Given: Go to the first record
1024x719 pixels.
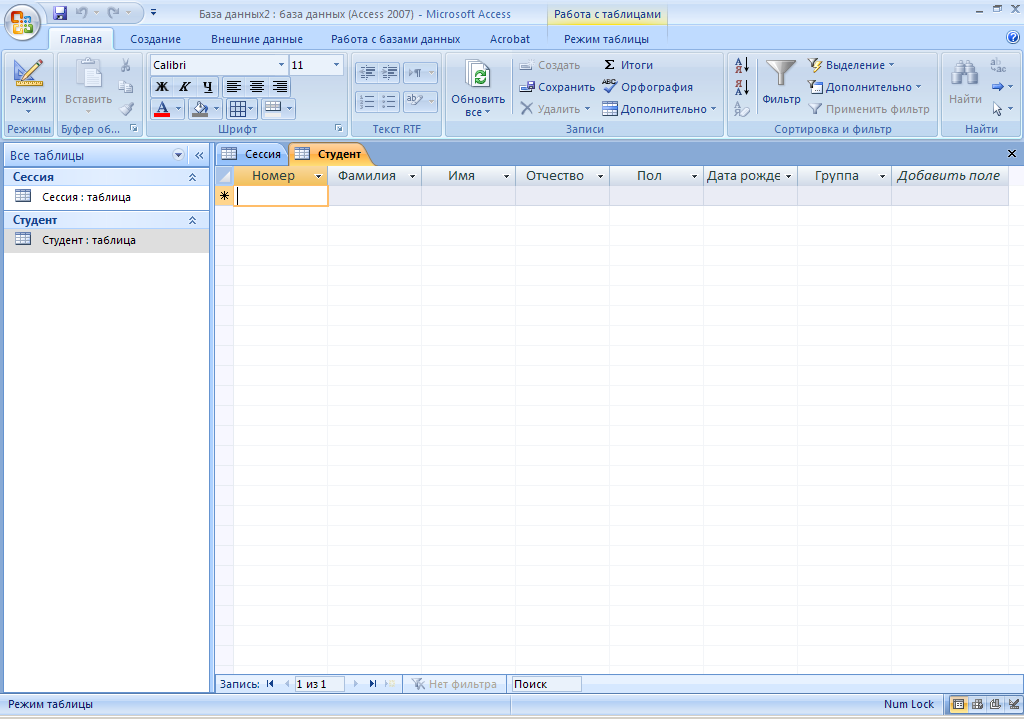Looking at the screenshot, I should [x=270, y=684].
